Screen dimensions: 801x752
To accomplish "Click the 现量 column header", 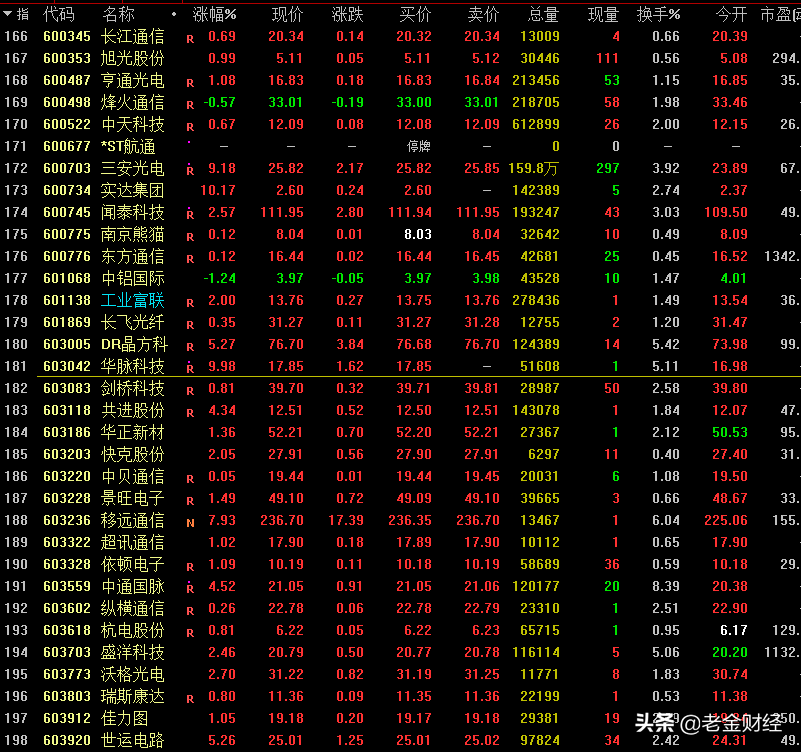I will pos(603,14).
